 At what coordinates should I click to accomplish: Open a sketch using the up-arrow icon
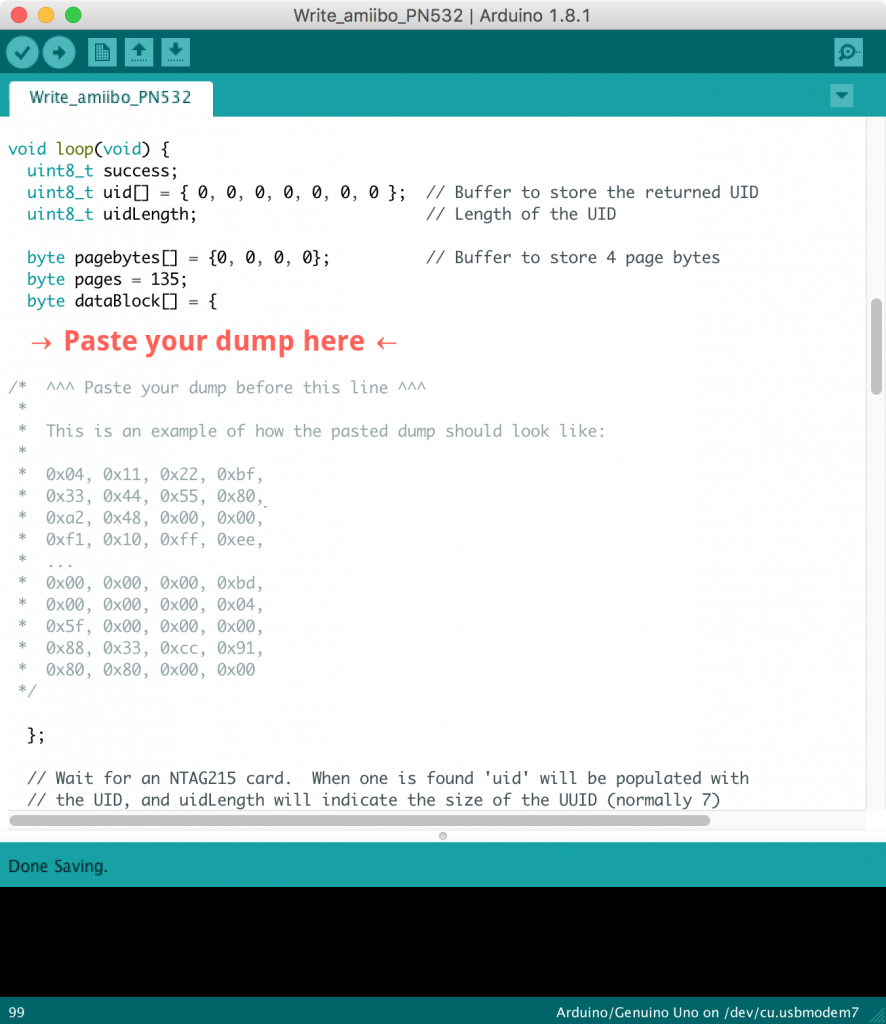pyautogui.click(x=138, y=52)
